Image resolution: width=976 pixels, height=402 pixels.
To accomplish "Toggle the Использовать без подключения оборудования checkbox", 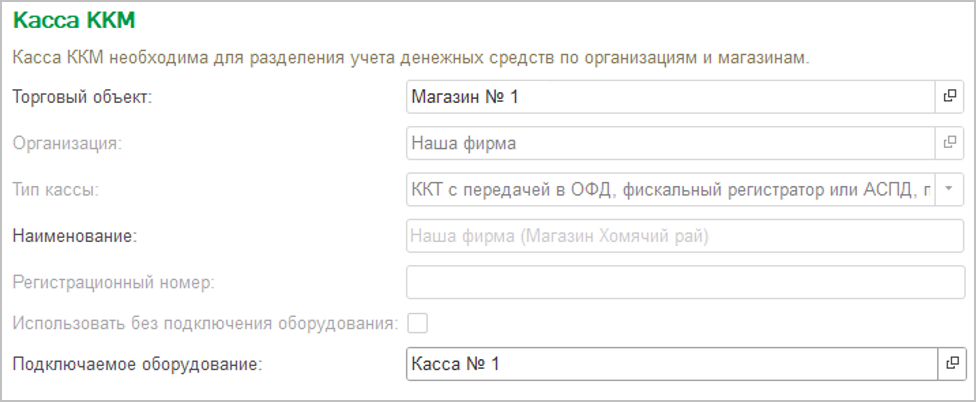I will [x=418, y=323].
